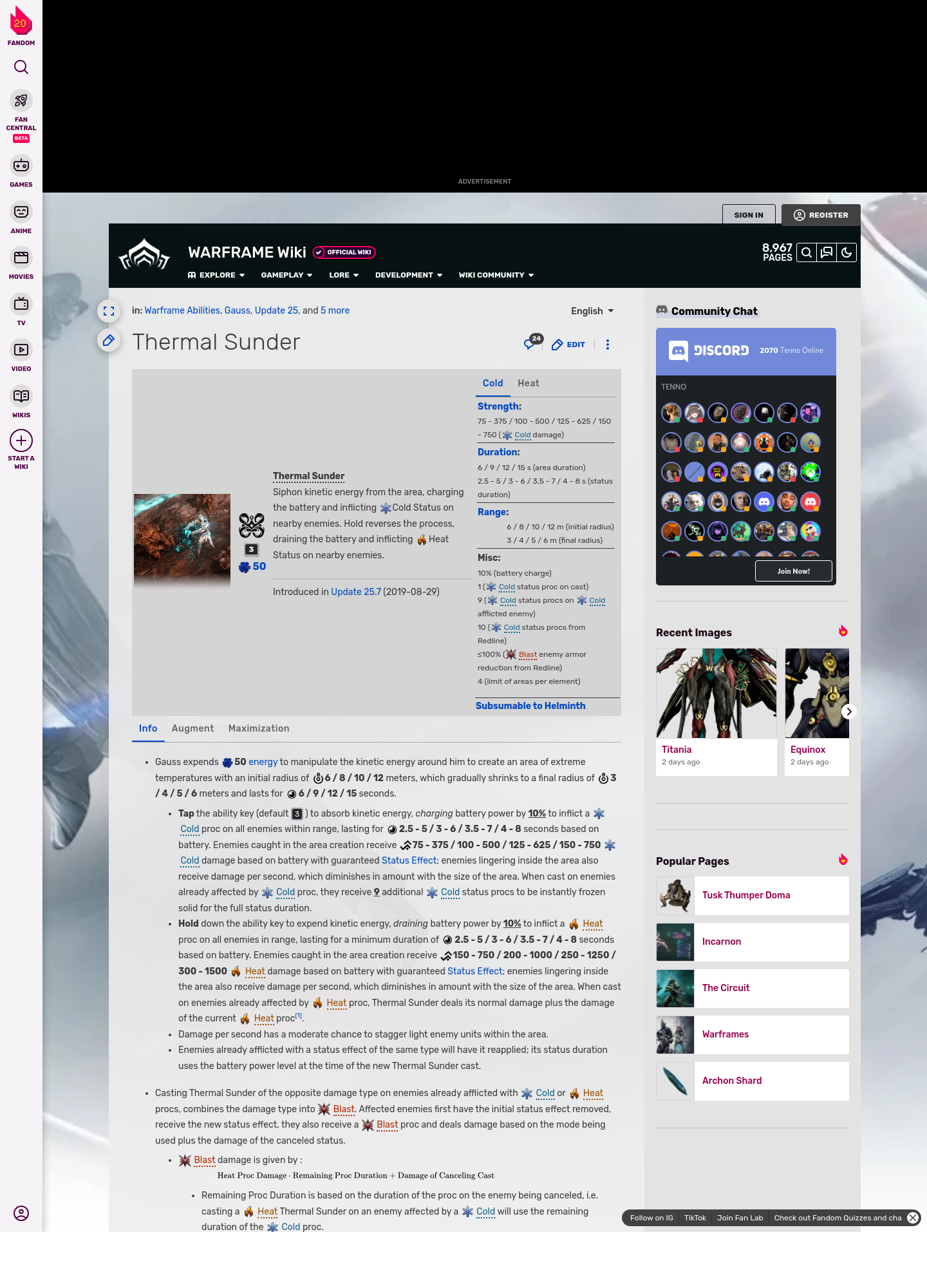Click the Register button

pos(821,215)
